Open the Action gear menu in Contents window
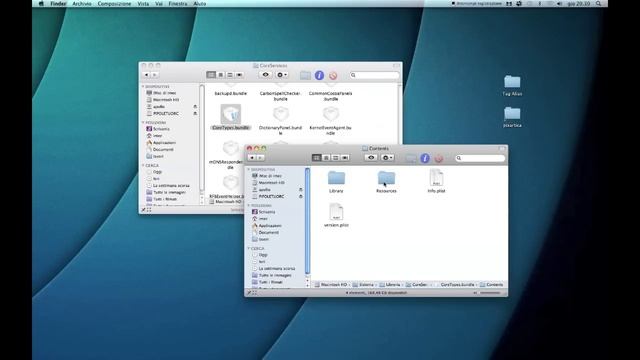 point(387,158)
